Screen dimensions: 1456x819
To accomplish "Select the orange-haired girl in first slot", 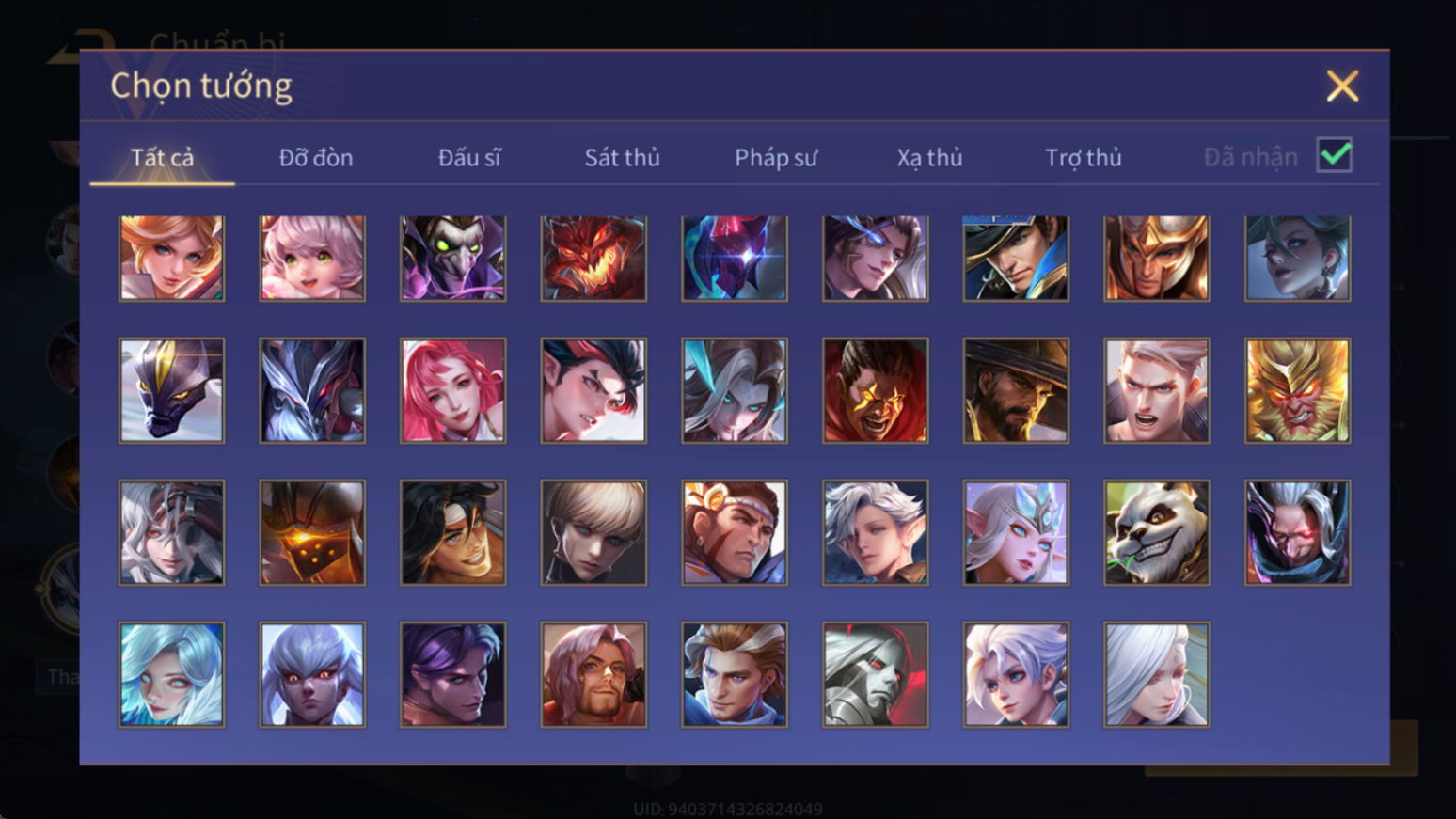I will [x=171, y=258].
